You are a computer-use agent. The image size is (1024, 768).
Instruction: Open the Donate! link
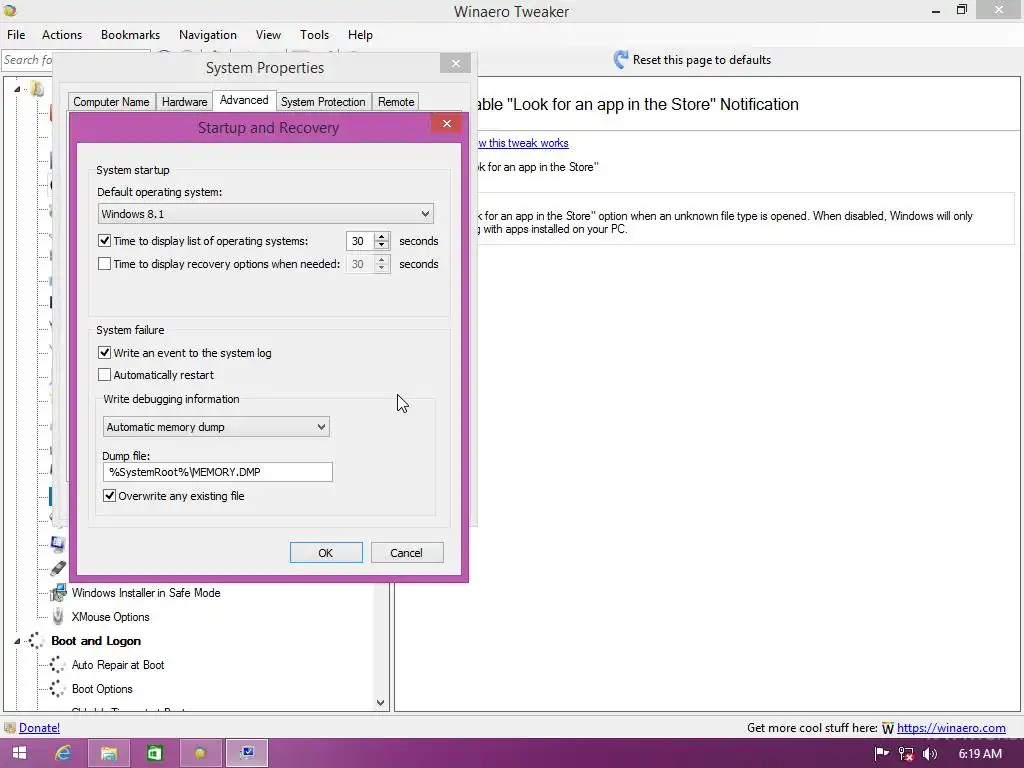click(39, 728)
